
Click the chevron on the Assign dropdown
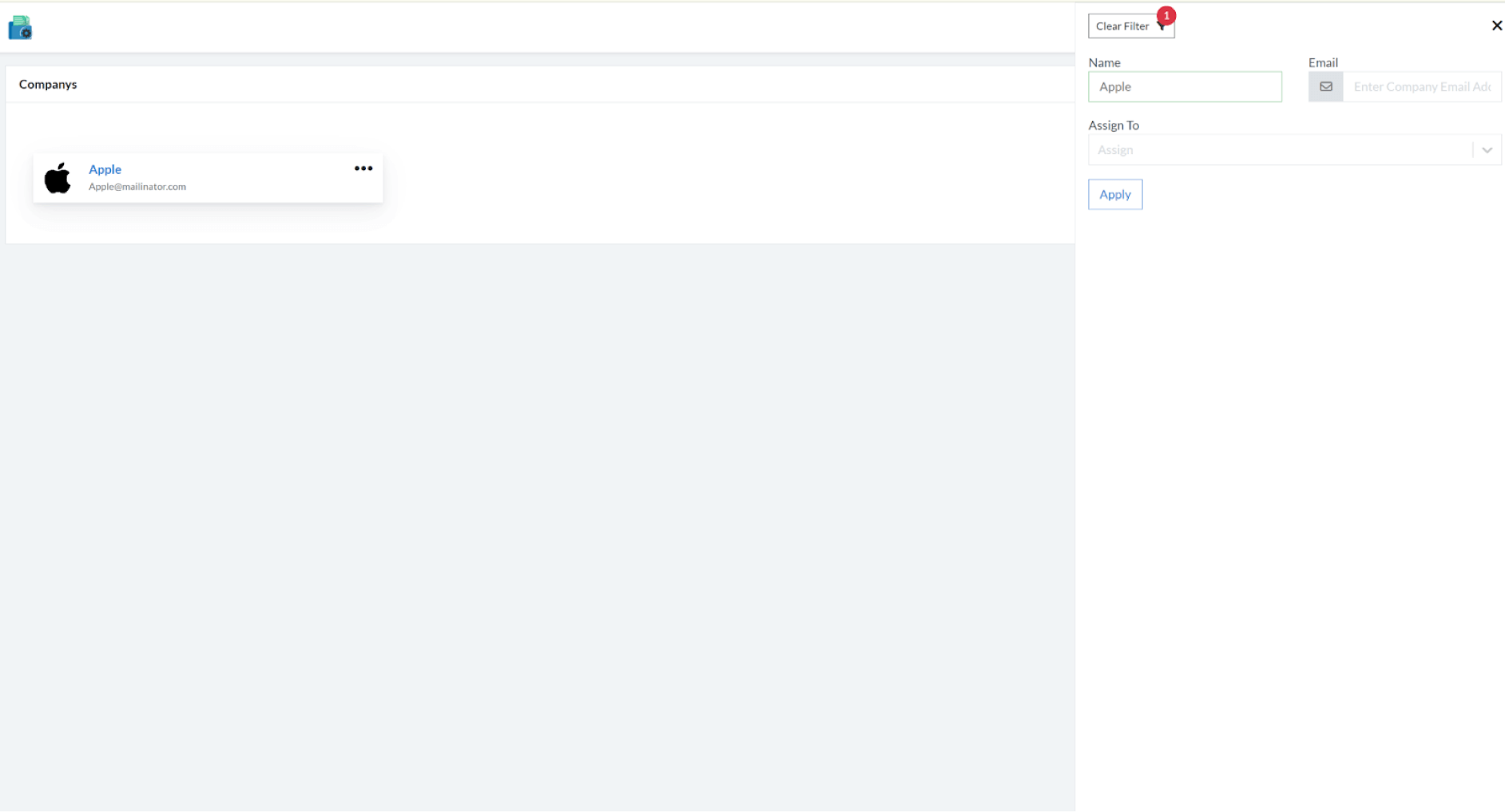tap(1487, 149)
